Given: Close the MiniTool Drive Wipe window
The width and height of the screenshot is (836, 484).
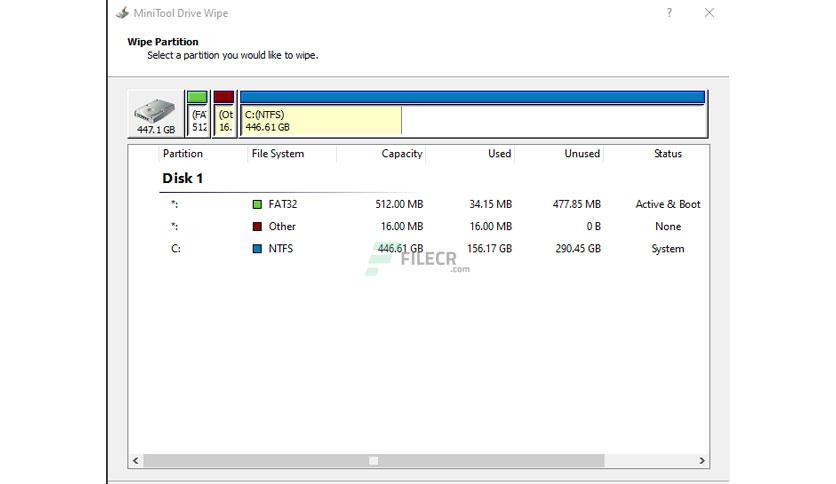Looking at the screenshot, I should click(709, 13).
